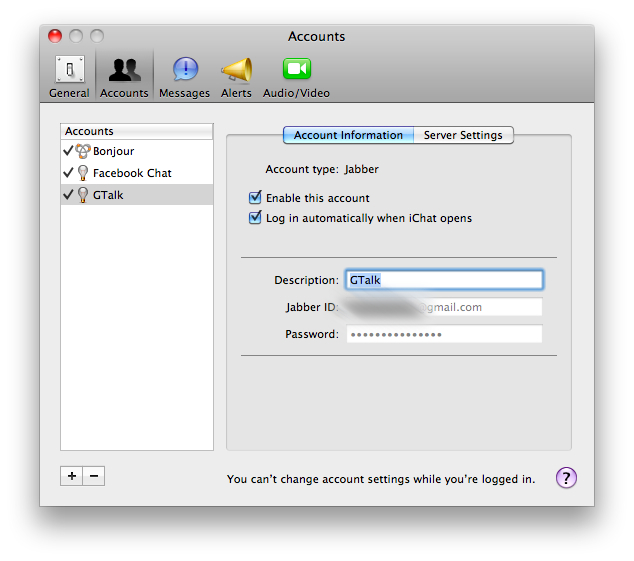
Task: Add a new account with plus button
Action: click(x=72, y=476)
